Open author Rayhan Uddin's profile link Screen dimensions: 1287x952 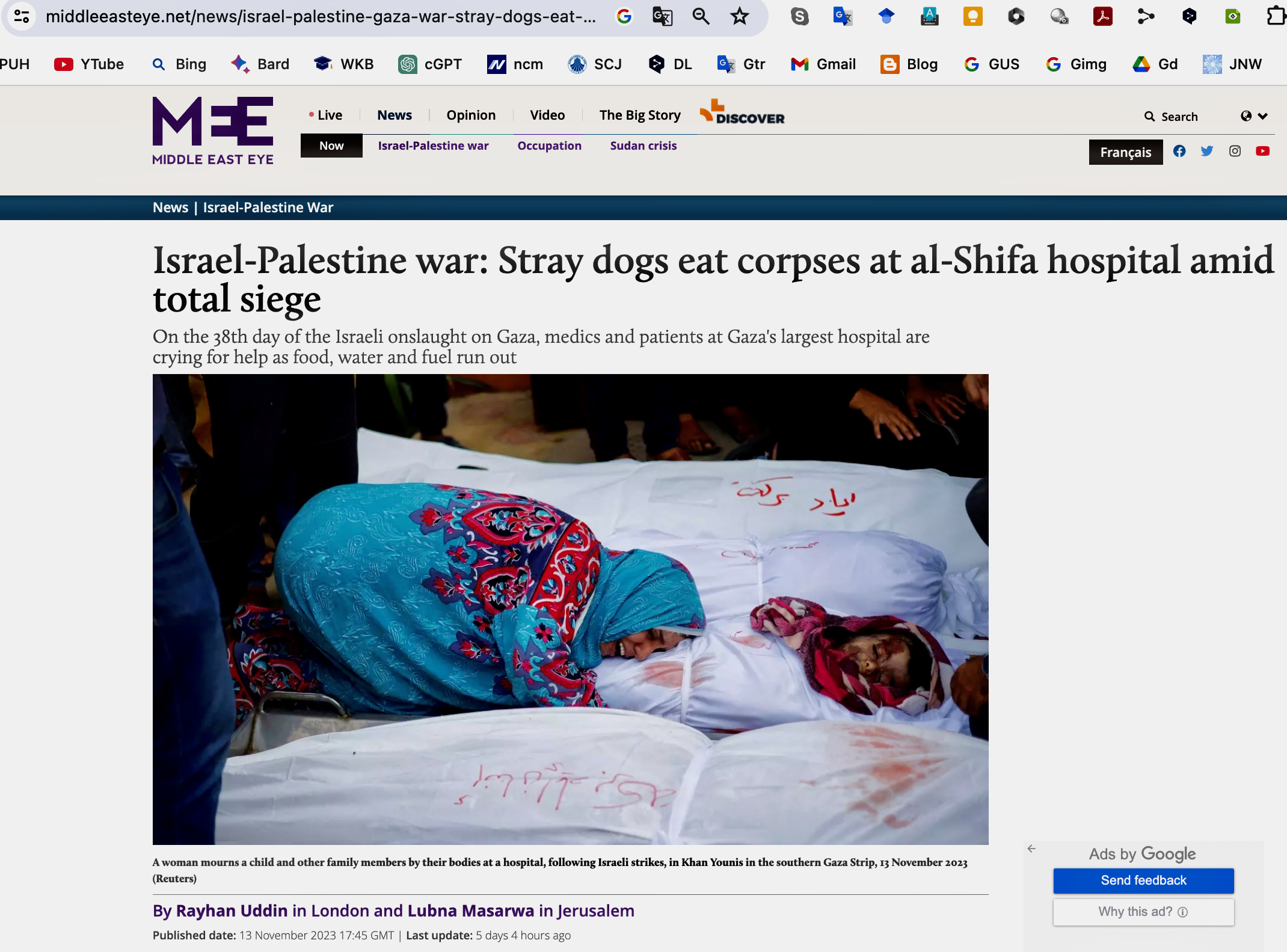coord(232,911)
